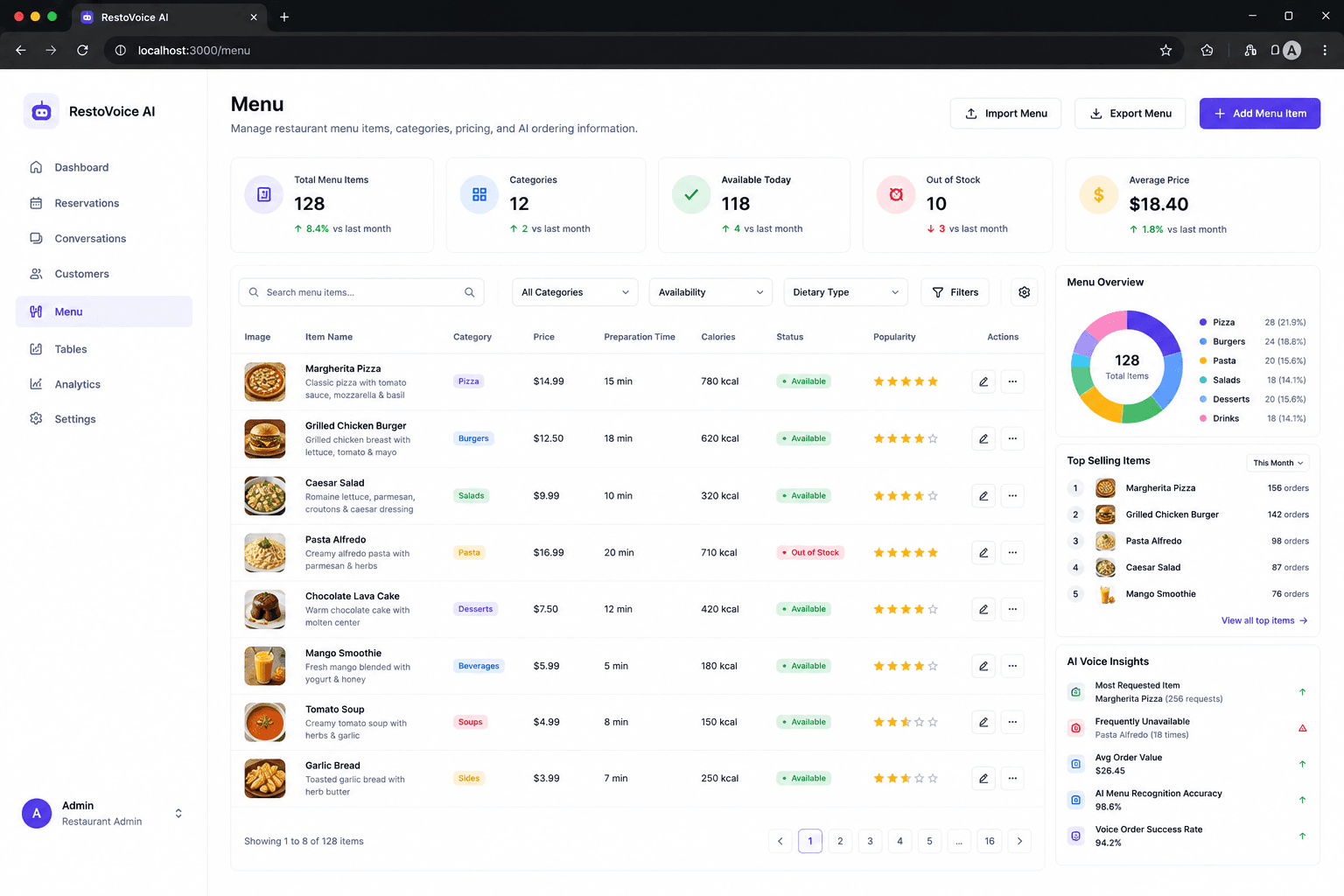Screen dimensions: 1344x896
Task: Click the Pasta Alfredo Out of Stock badge
Action: pos(810,552)
